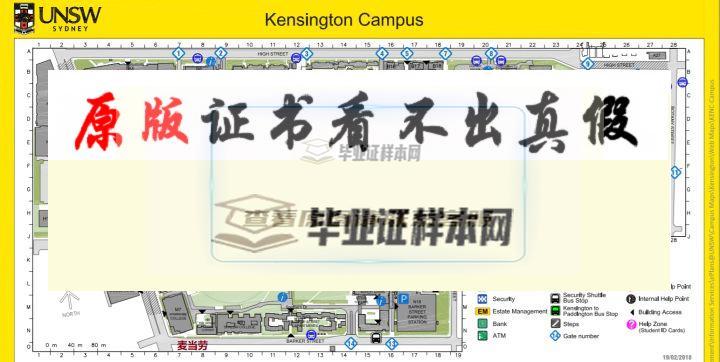This screenshot has height=362, width=720.
Task: Click the Bank legend icon
Action: pyautogui.click(x=482, y=323)
